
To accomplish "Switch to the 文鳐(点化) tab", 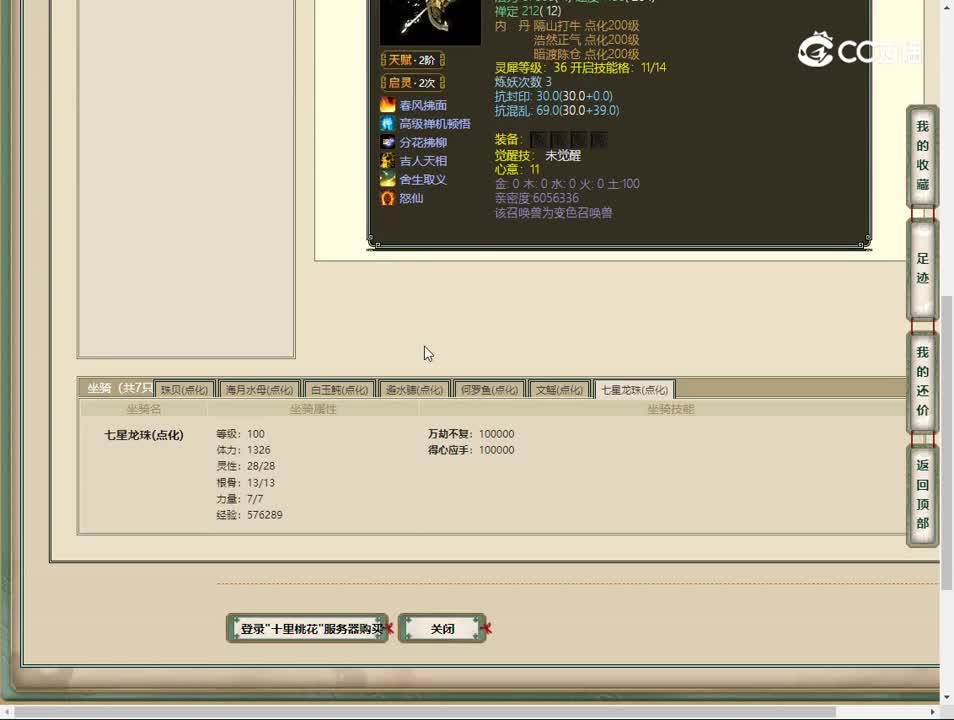I will pyautogui.click(x=559, y=390).
